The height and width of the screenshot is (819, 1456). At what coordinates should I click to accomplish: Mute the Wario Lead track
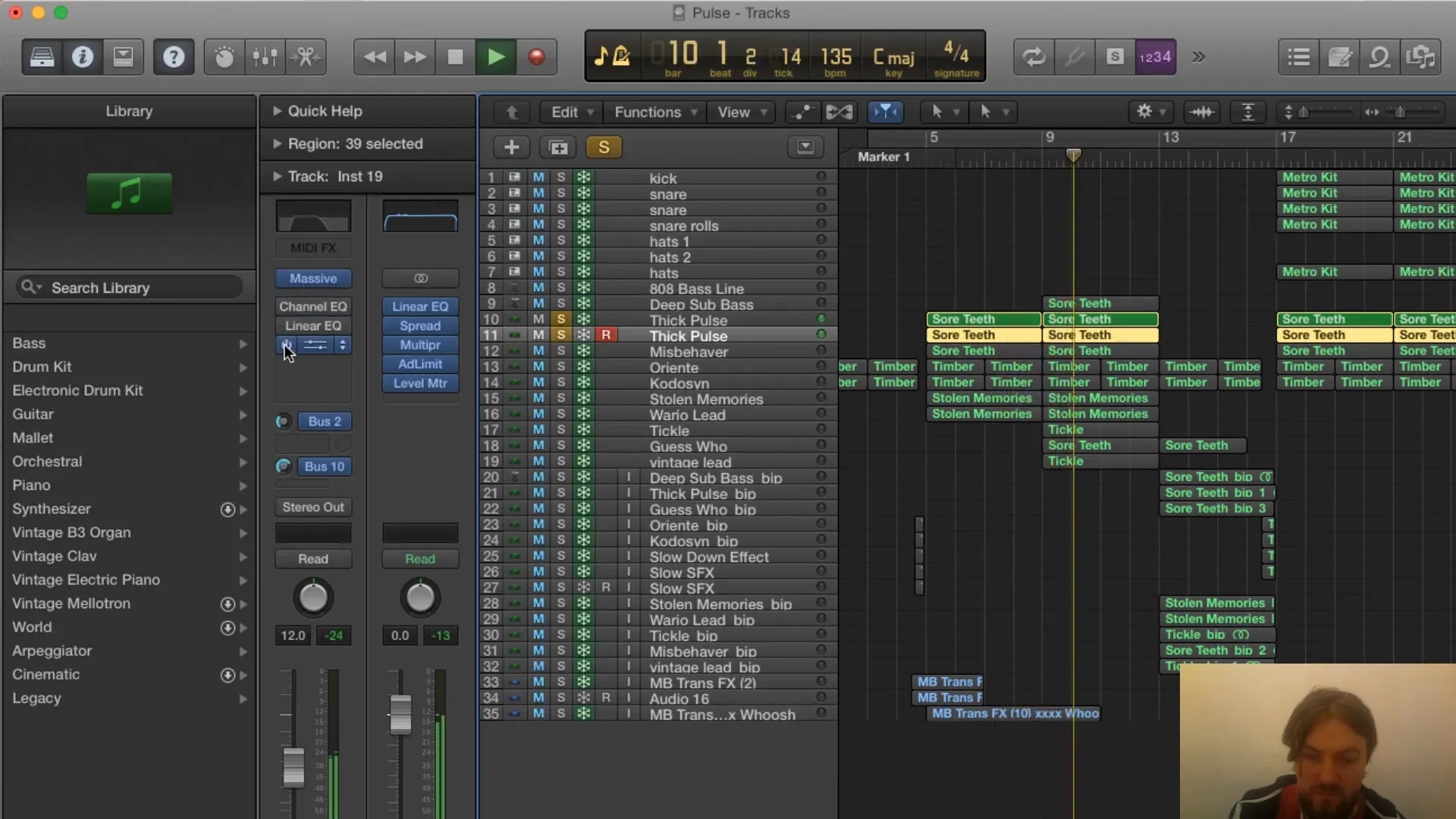tap(538, 414)
